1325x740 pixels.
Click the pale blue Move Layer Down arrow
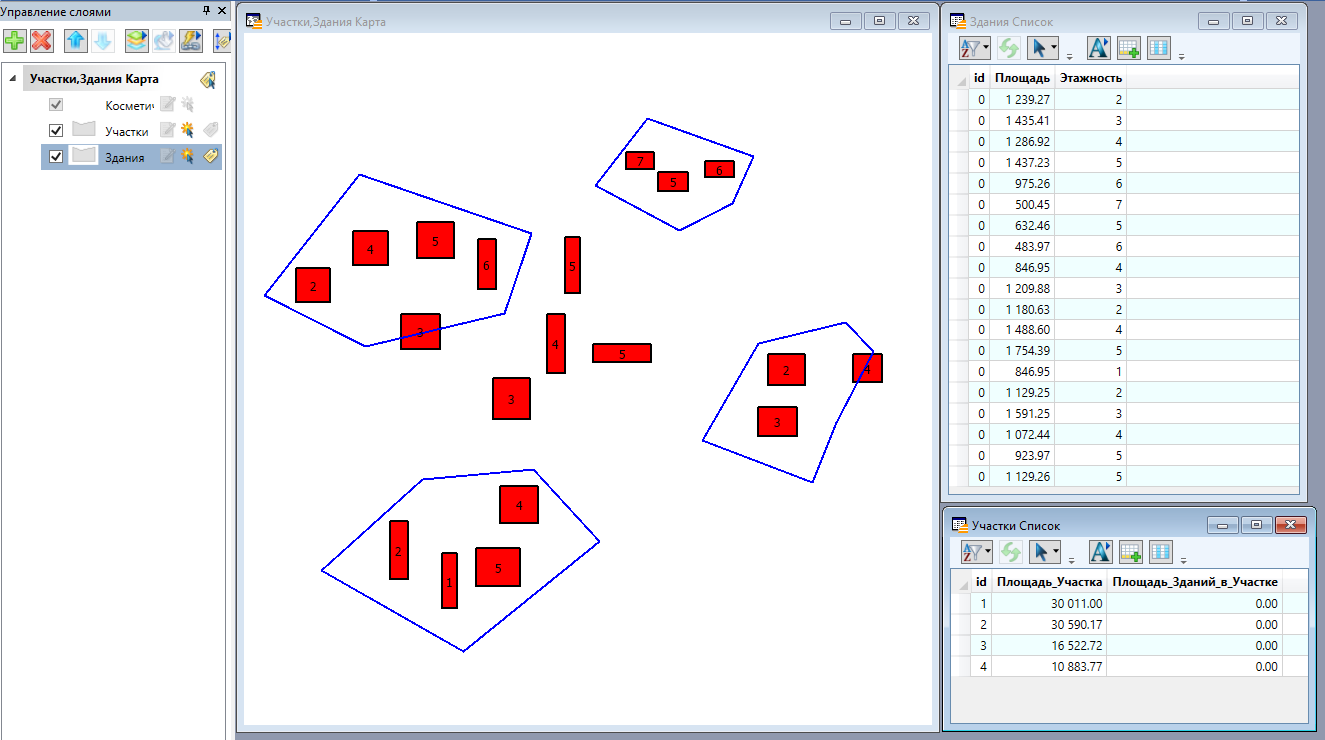[x=102, y=41]
